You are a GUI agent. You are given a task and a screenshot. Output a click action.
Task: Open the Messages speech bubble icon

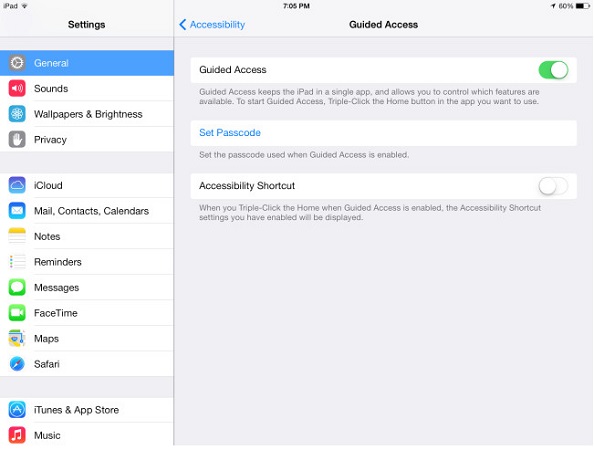pos(17,288)
